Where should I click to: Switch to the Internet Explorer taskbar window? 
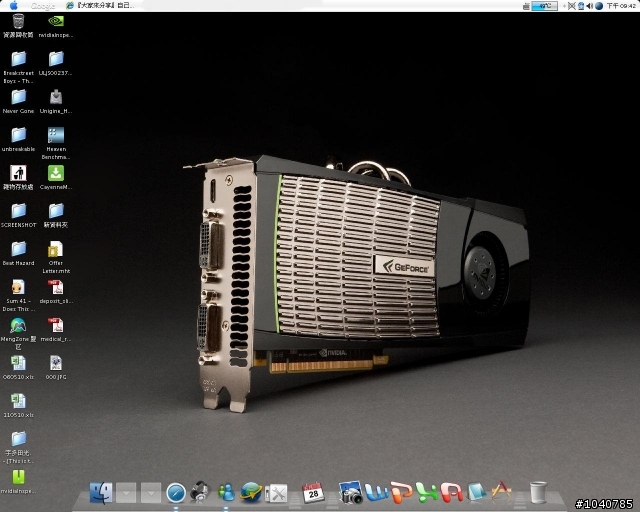pyautogui.click(x=100, y=5)
